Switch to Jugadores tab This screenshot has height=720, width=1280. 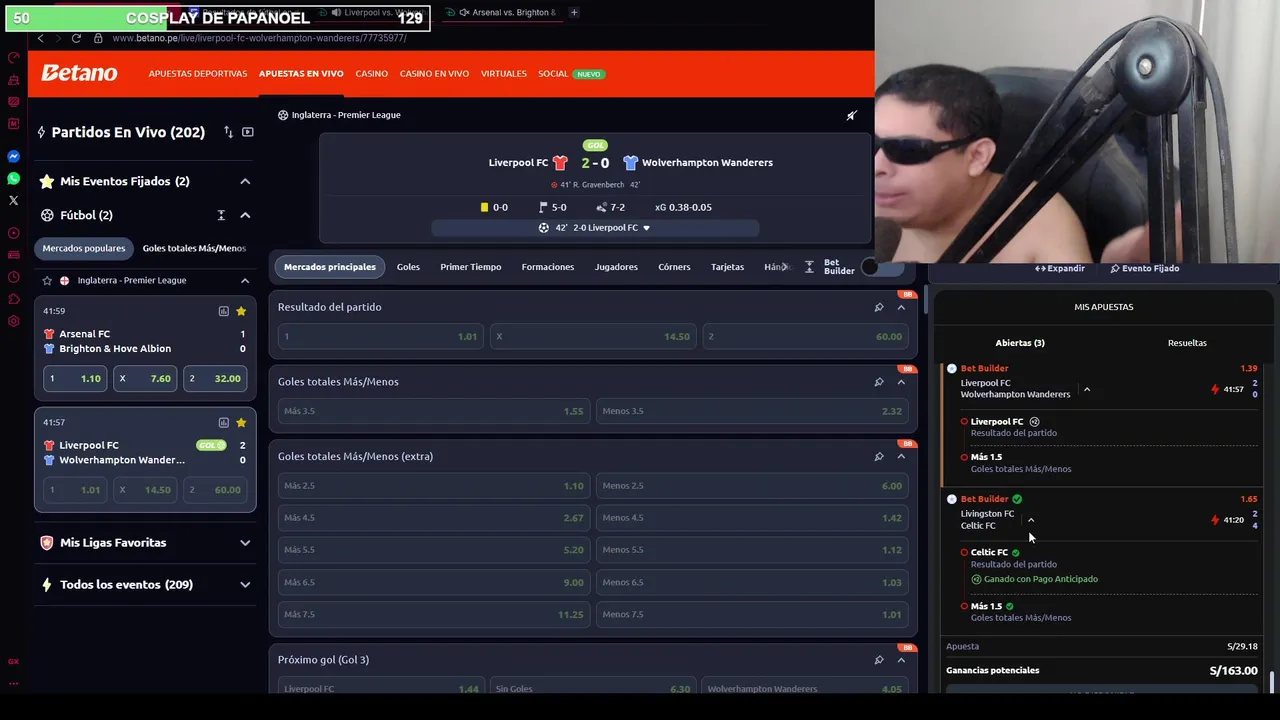coord(616,267)
